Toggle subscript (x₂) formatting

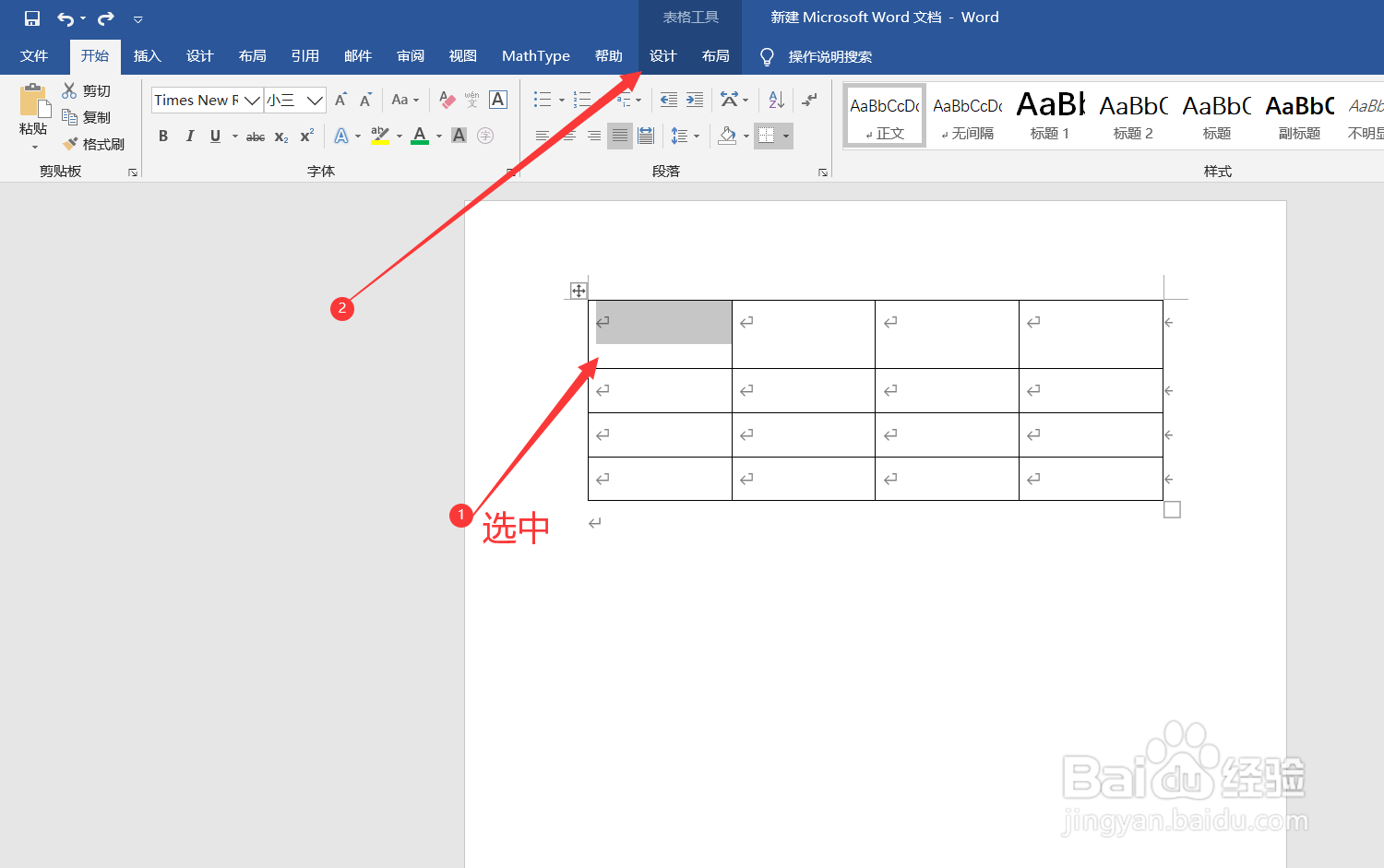(281, 137)
